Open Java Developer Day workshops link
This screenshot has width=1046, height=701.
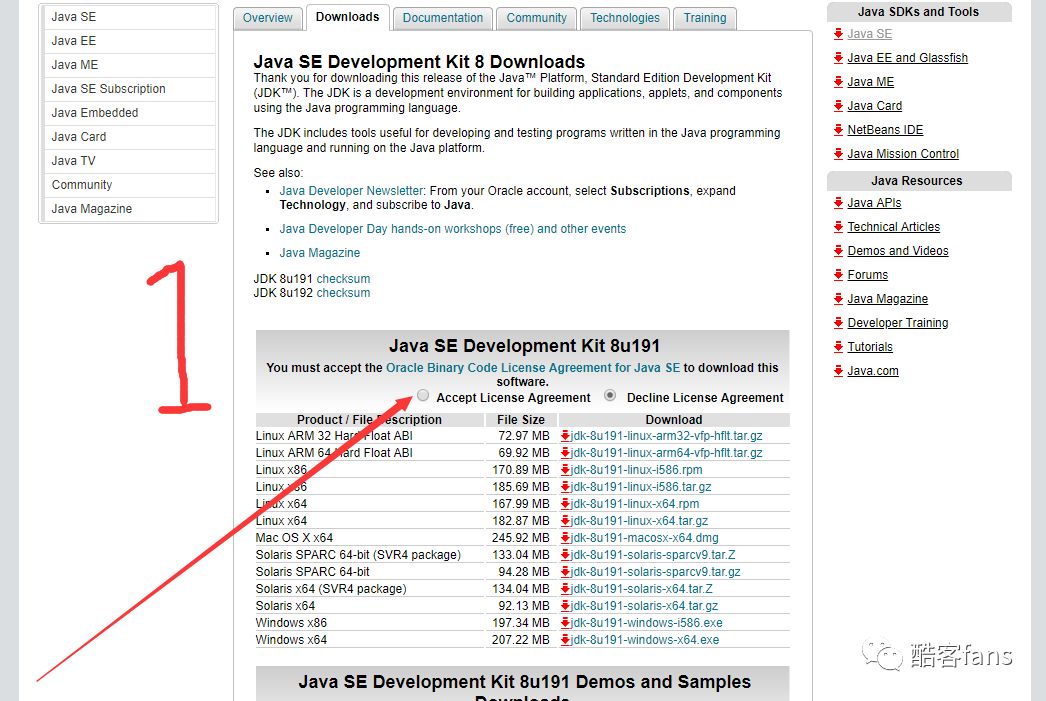tap(452, 229)
